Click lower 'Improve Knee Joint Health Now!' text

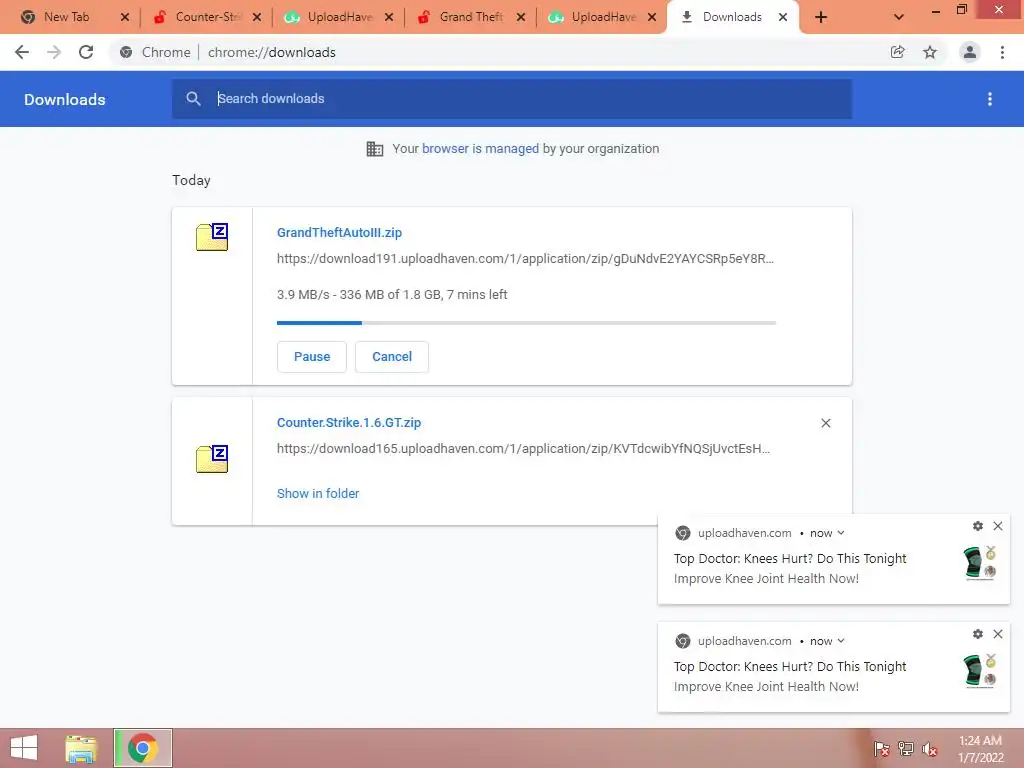[x=766, y=687]
